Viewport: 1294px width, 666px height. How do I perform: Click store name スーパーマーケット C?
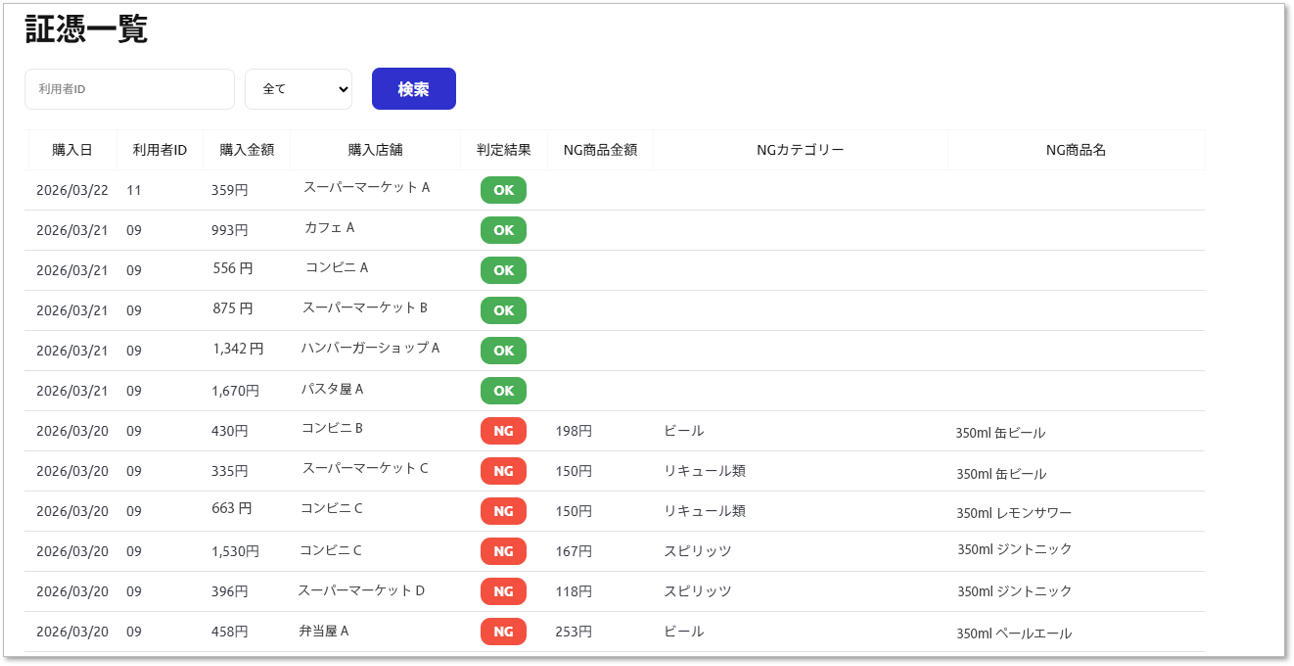[366, 468]
